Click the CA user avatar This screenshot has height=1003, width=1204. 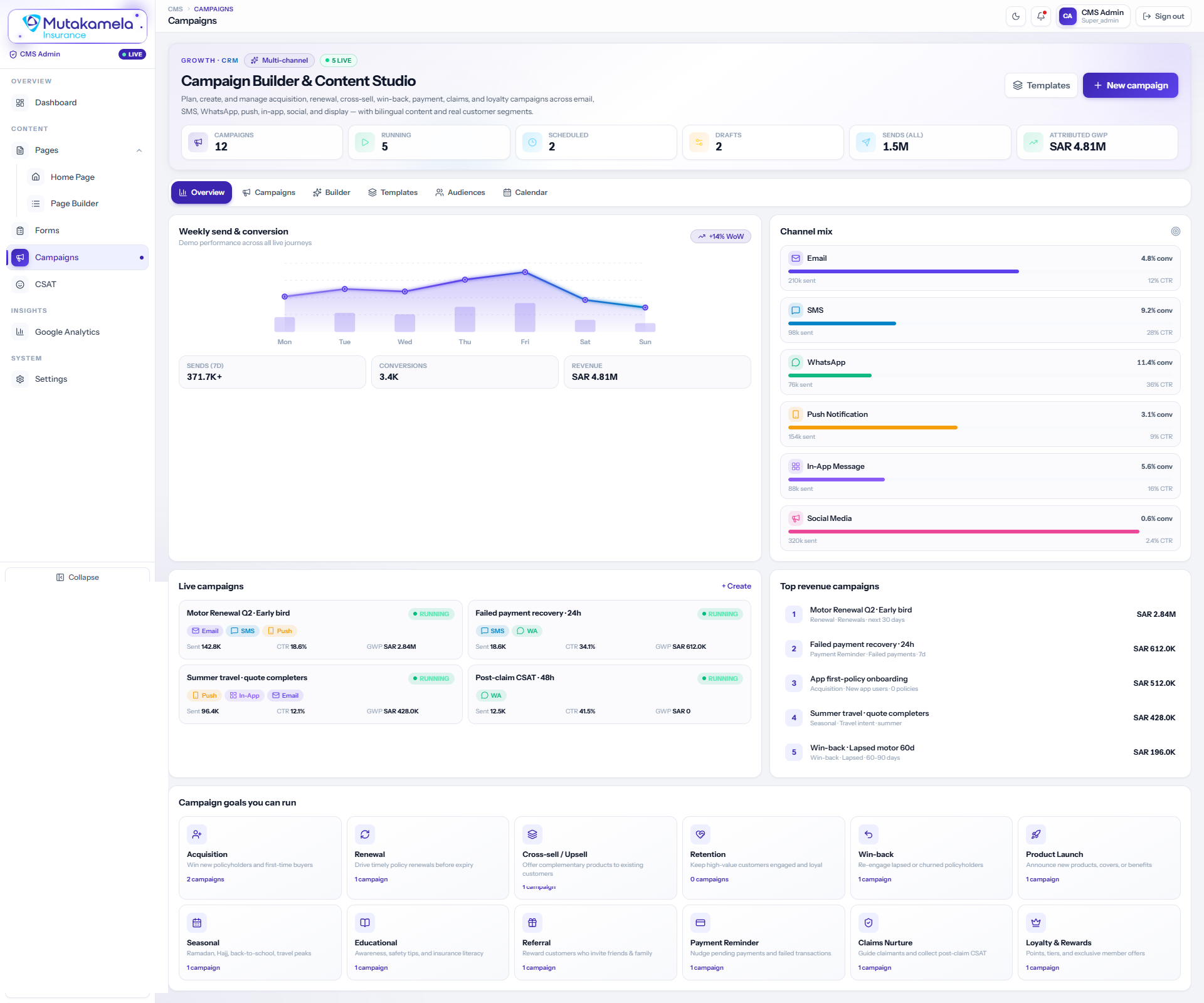point(1067,16)
